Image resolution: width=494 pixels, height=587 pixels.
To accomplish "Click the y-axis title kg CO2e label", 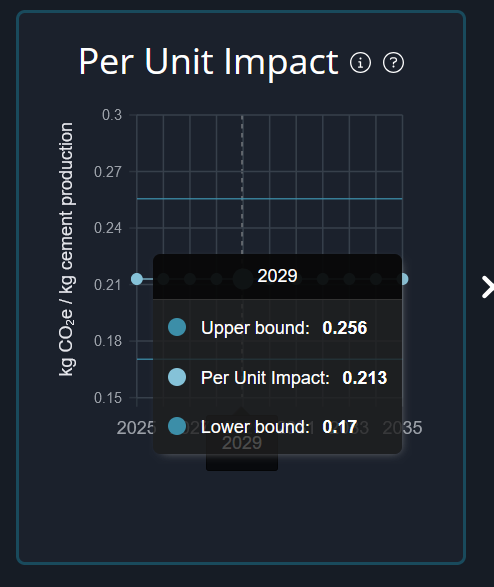I will [67, 249].
